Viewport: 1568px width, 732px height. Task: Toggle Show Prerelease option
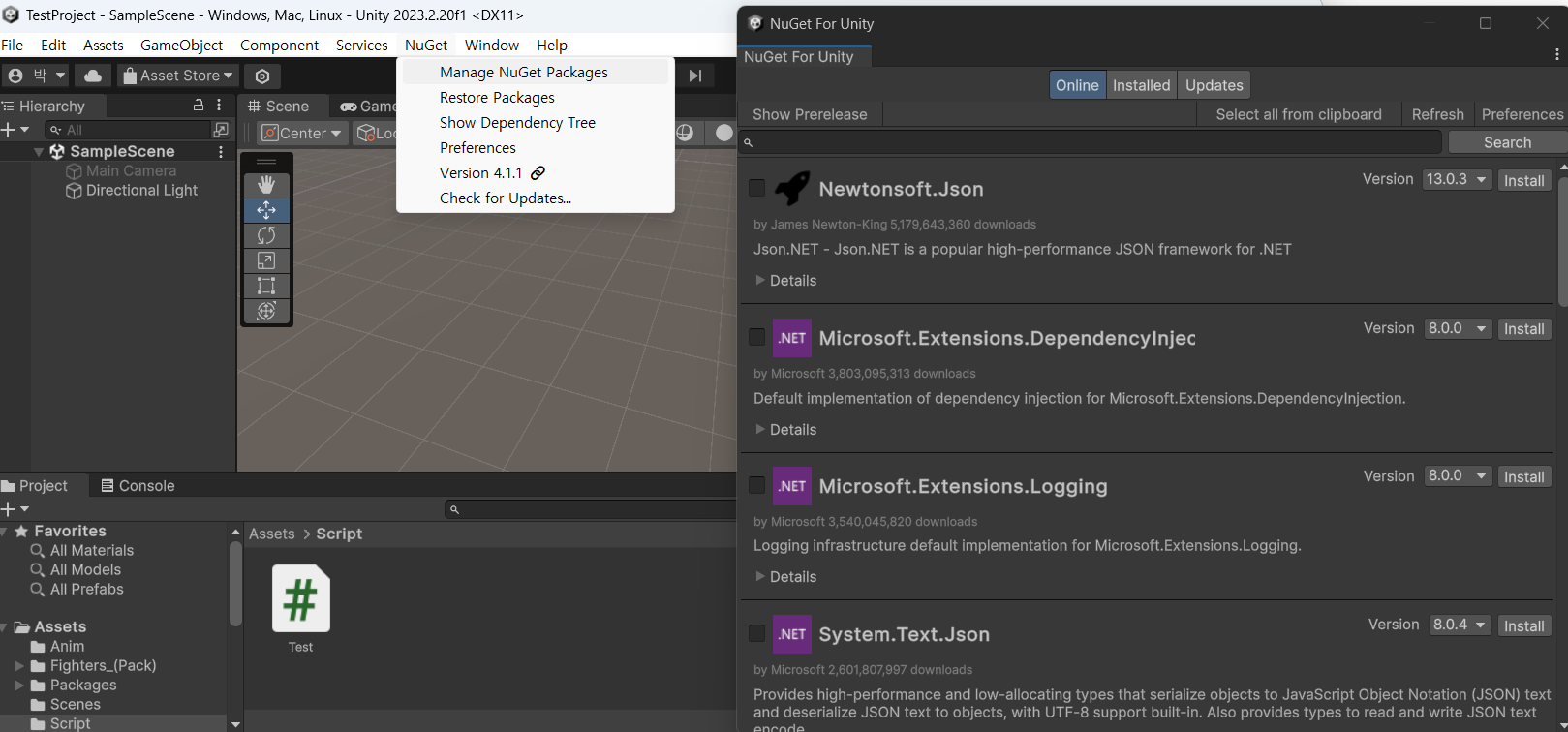pos(810,114)
